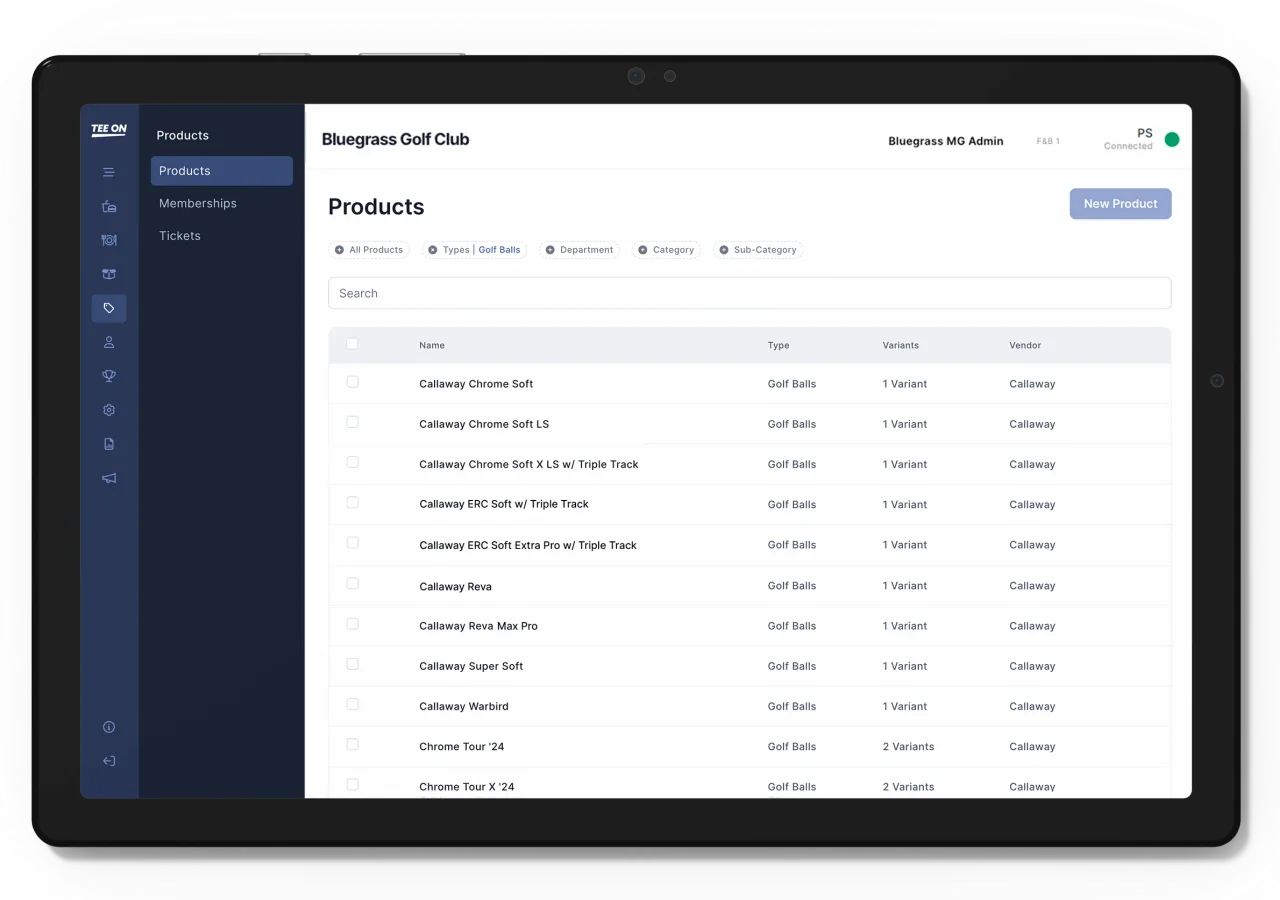The image size is (1280, 900).
Task: Tick the Callaway Reva Max Pro checkbox
Action: (352, 623)
